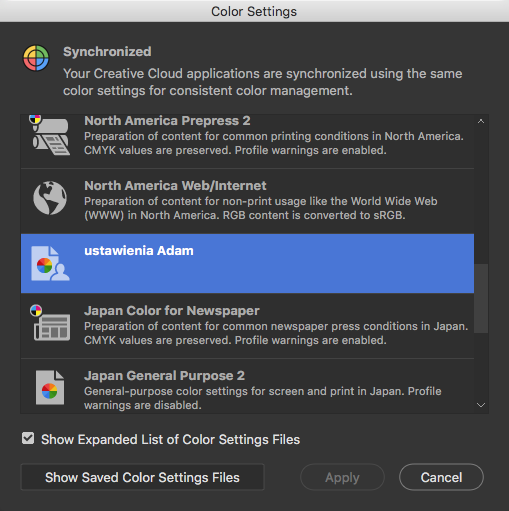Choose the ustawienia Adam settings entry
The width and height of the screenshot is (509, 511).
pos(247,263)
